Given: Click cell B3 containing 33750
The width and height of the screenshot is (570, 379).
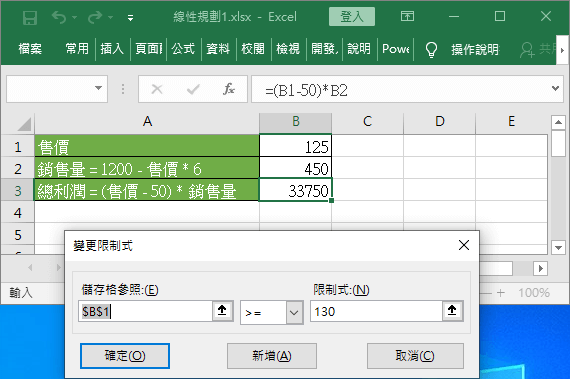Looking at the screenshot, I should click(x=296, y=190).
